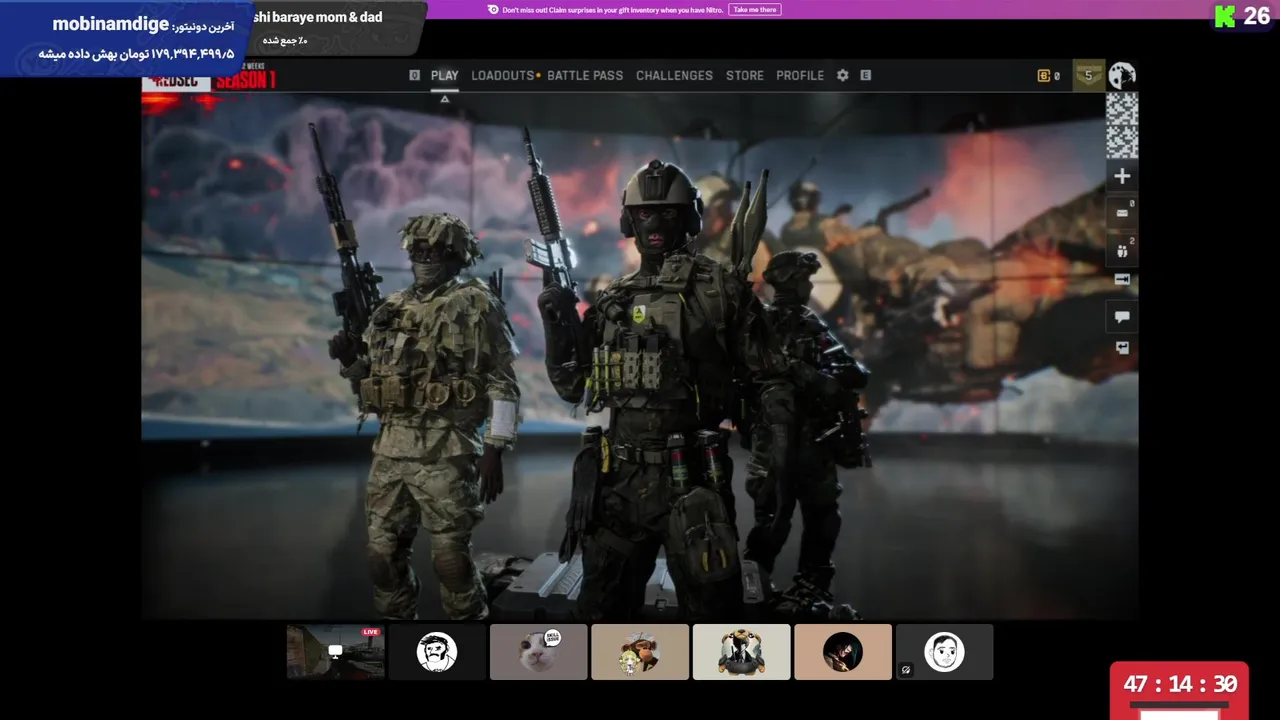Switch to the LOADOUTS tab
Image resolution: width=1280 pixels, height=720 pixels.
[503, 76]
